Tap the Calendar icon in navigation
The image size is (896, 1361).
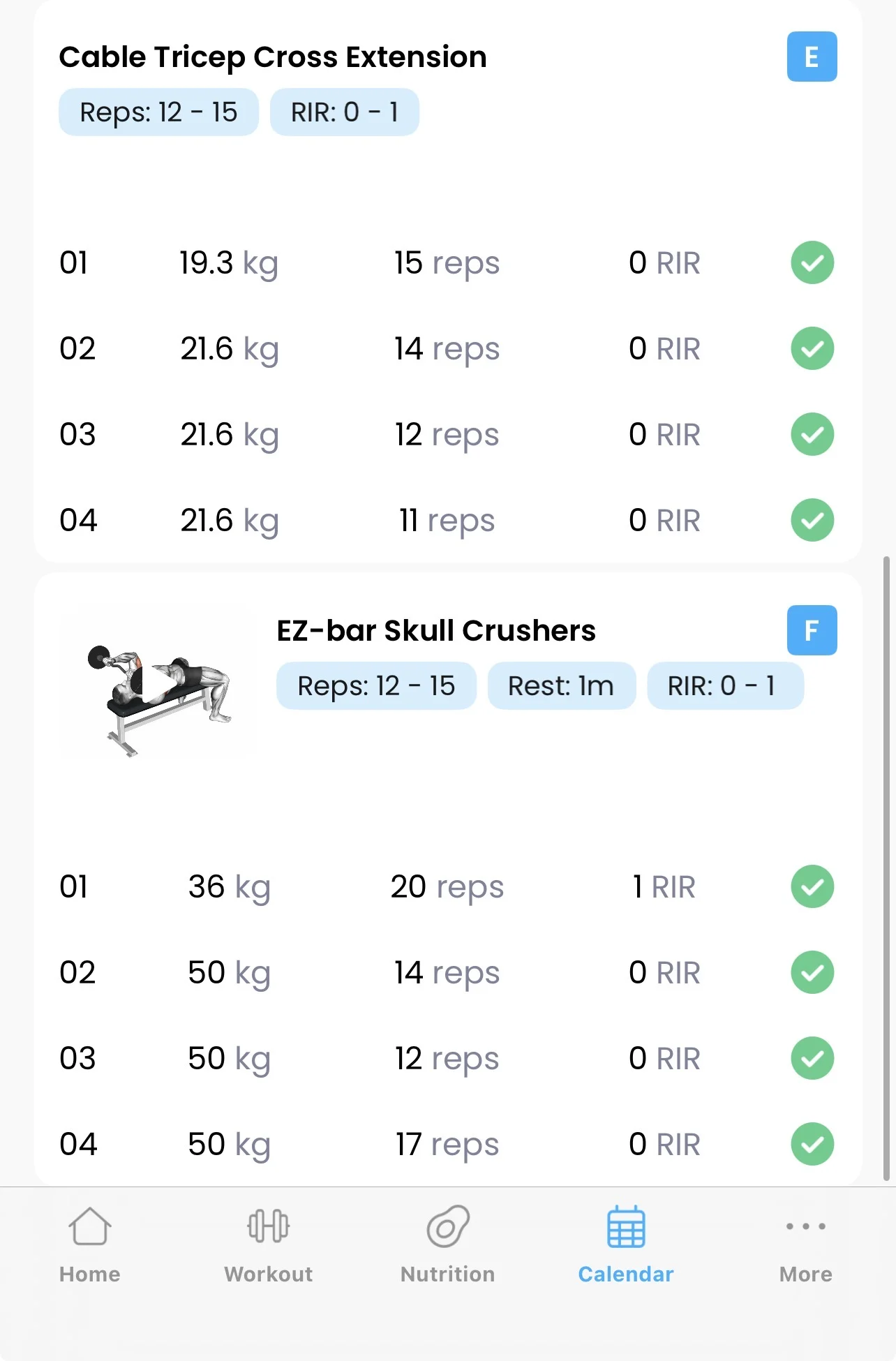tap(626, 1227)
